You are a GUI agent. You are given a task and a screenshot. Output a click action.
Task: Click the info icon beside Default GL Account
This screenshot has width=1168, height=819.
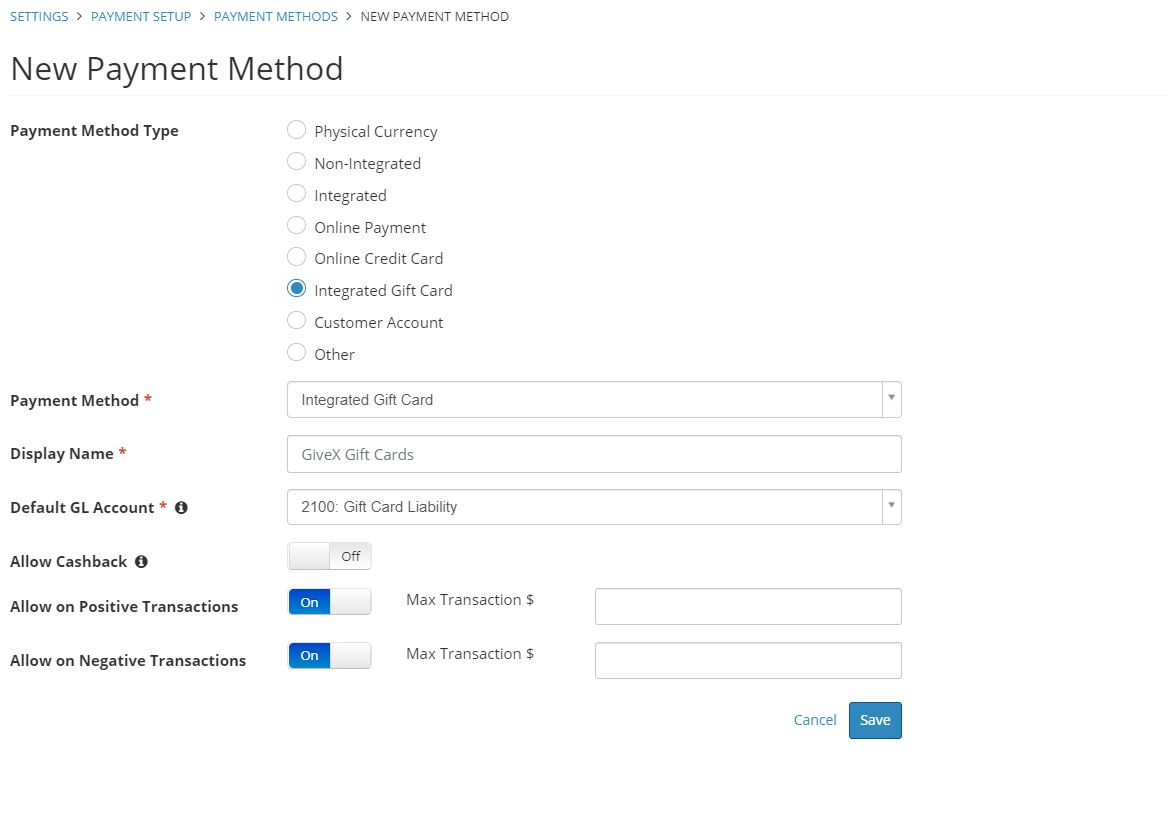click(x=181, y=507)
